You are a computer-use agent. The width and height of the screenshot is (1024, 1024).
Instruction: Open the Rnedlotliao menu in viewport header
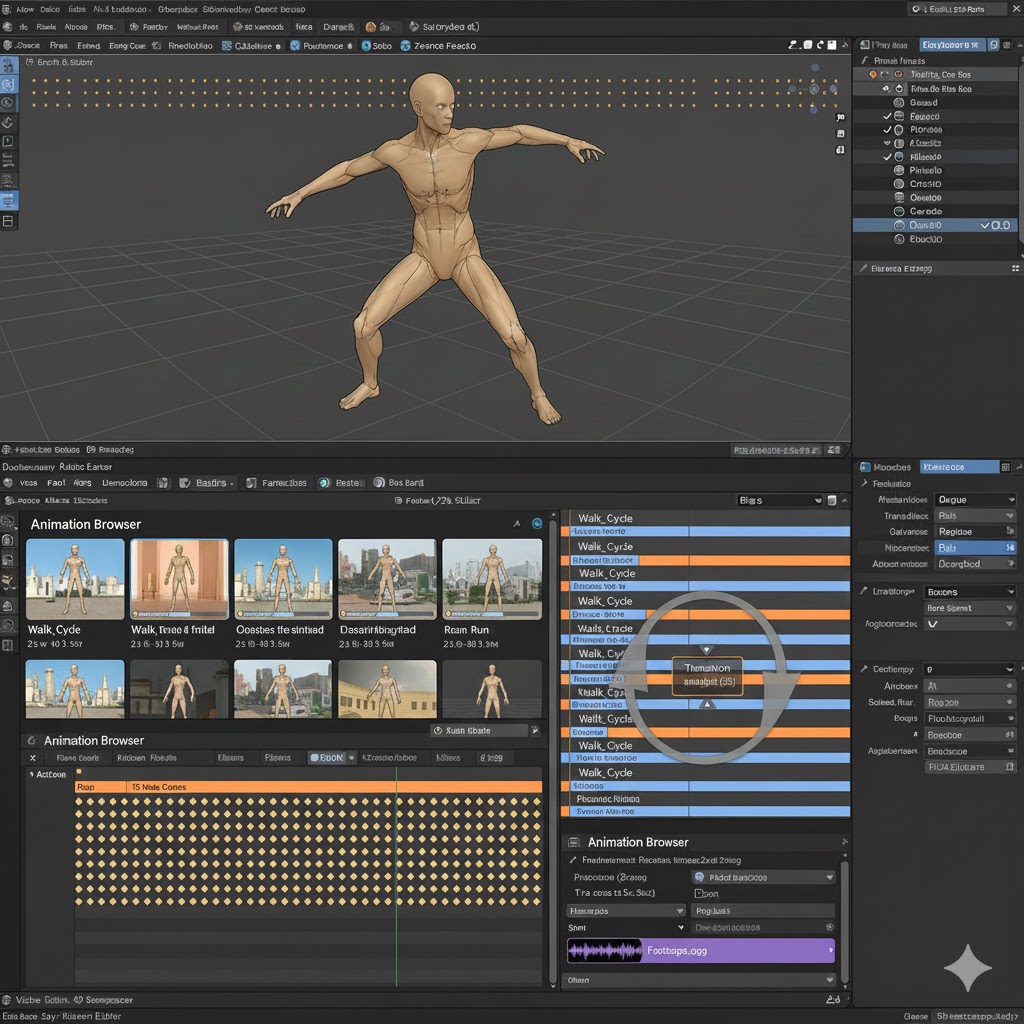pos(190,46)
